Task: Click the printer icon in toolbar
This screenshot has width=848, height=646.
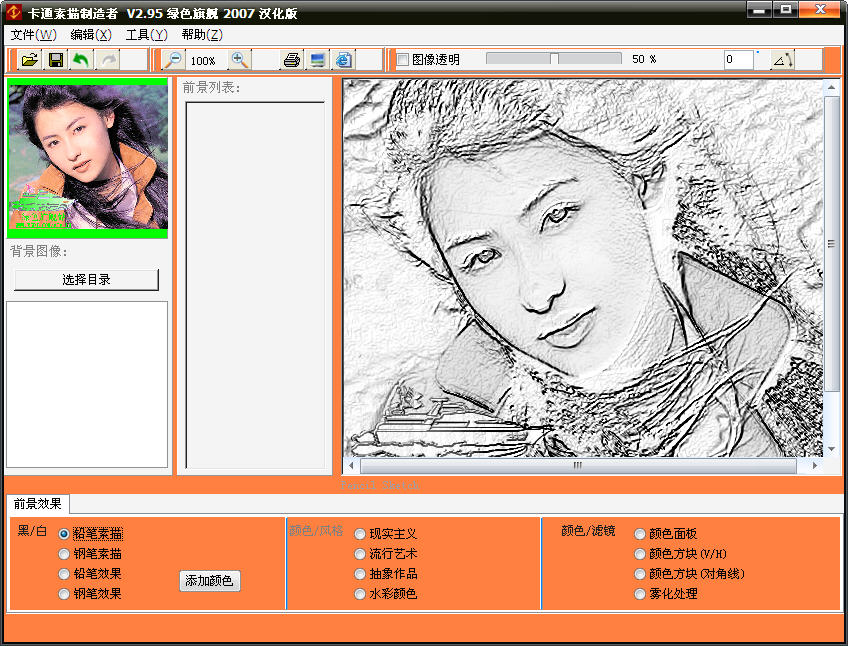Action: tap(291, 60)
